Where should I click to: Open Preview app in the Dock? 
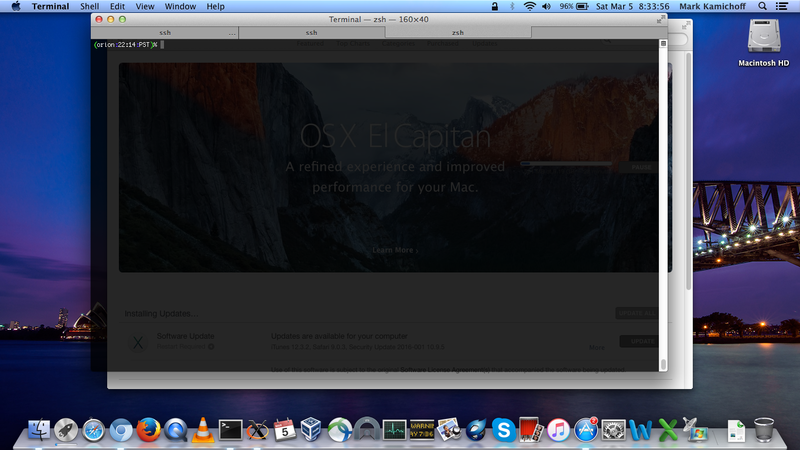pos(449,430)
